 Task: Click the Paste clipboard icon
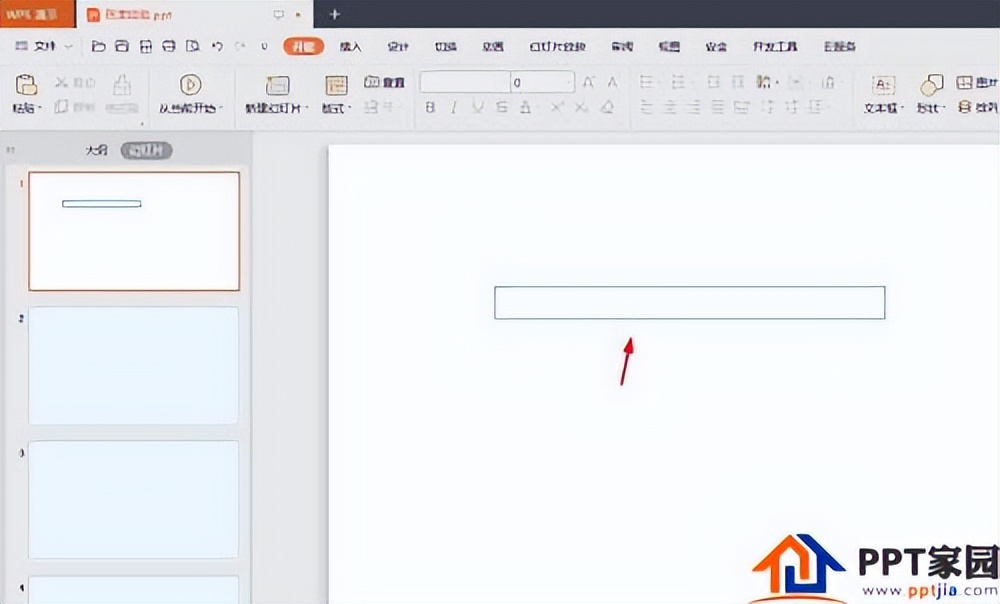[x=26, y=84]
